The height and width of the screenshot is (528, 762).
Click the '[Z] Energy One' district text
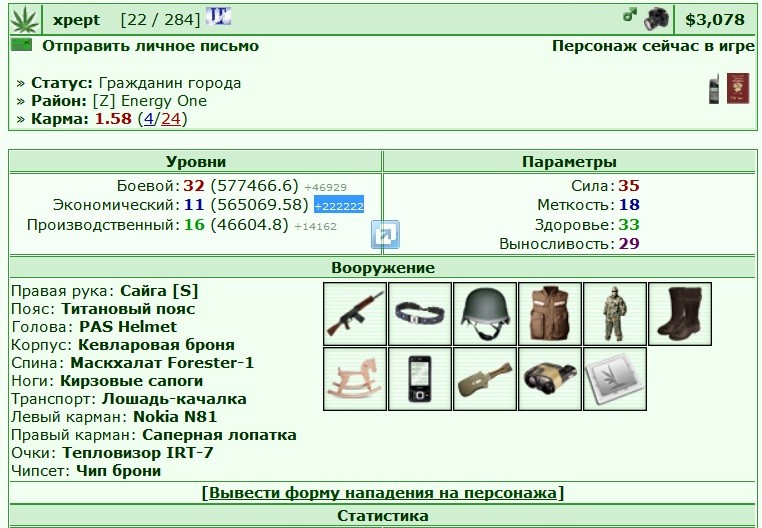(150, 101)
